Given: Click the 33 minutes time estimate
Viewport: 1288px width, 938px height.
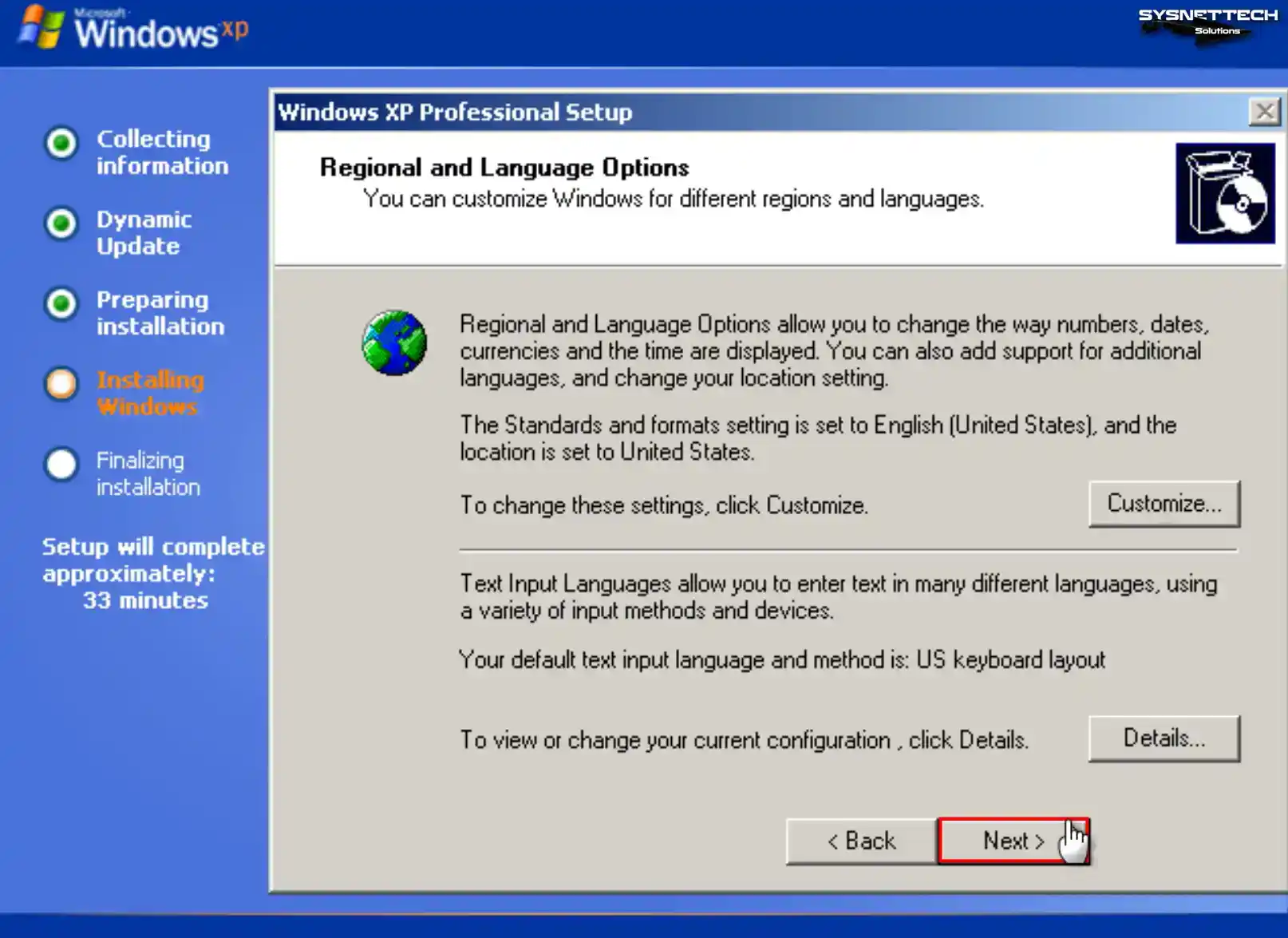Looking at the screenshot, I should 146,600.
